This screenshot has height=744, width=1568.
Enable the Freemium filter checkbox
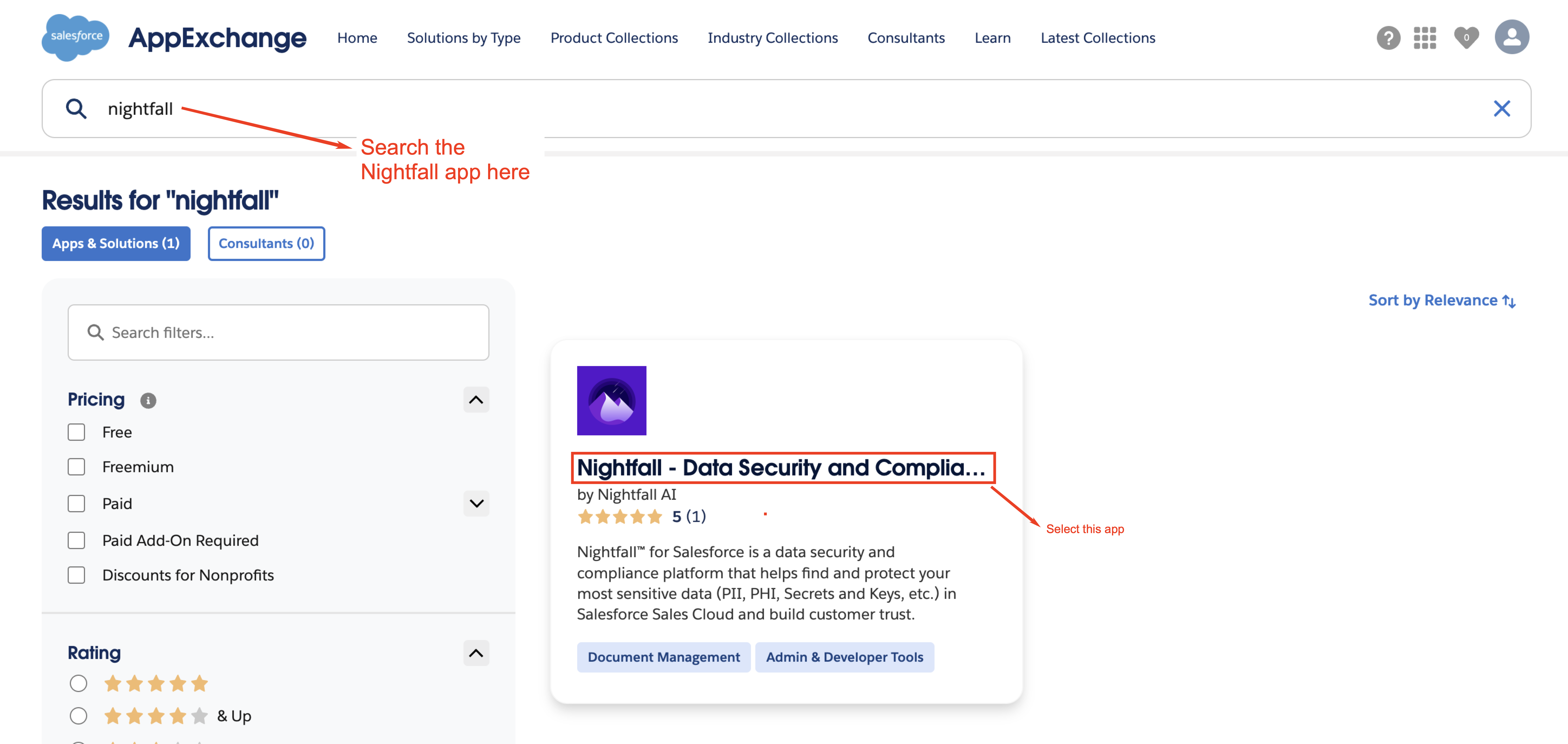click(76, 467)
